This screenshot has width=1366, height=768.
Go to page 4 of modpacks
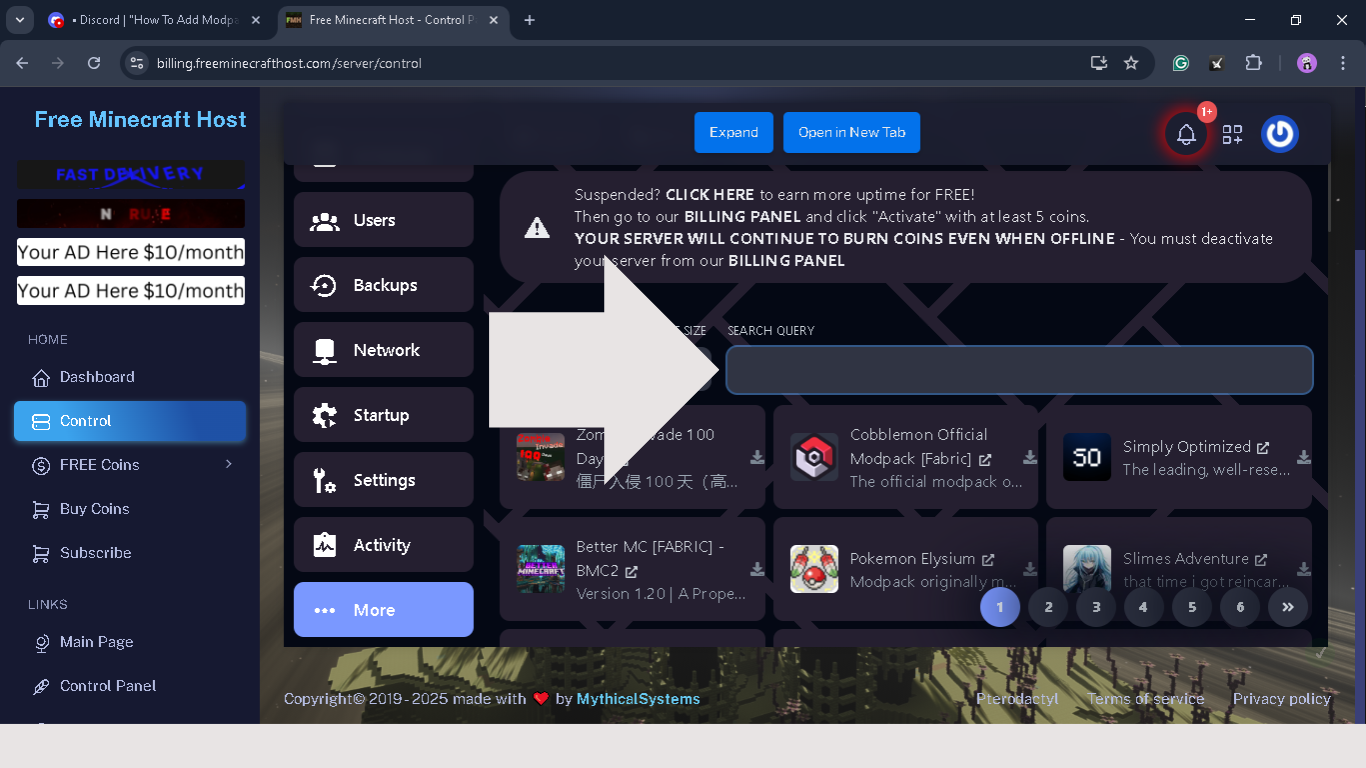tap(1143, 607)
